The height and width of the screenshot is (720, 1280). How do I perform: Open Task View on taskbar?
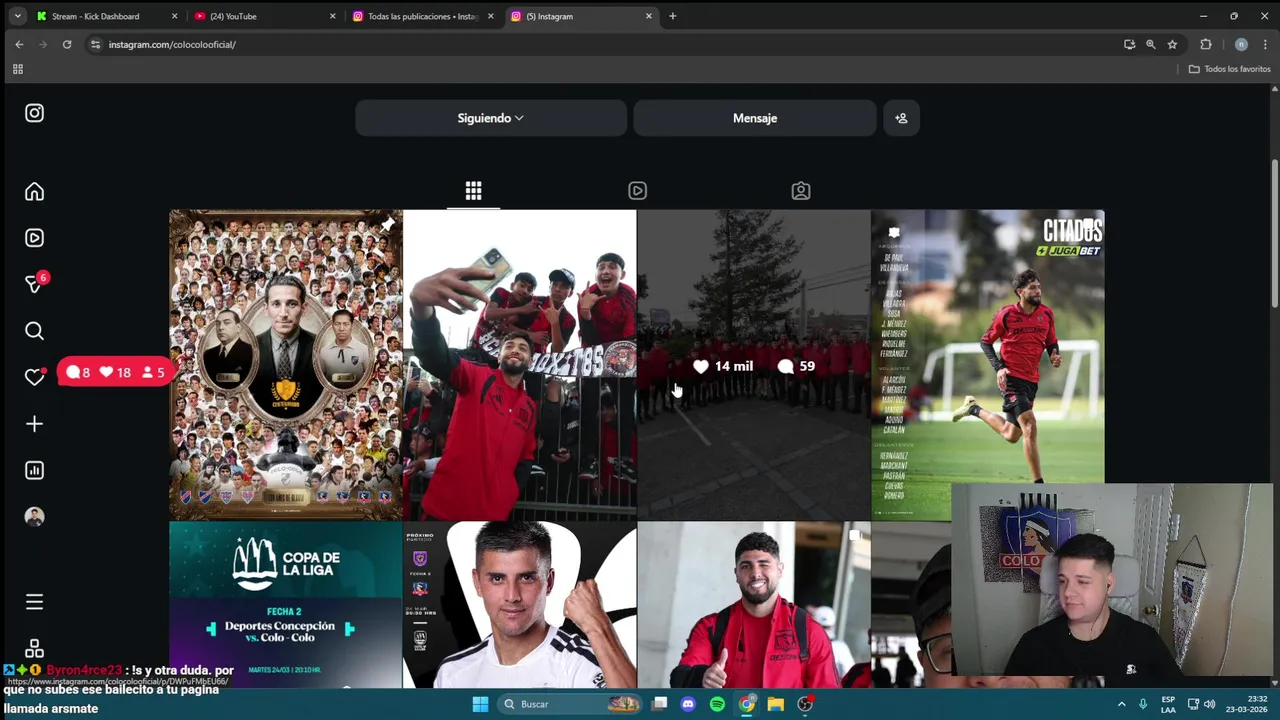[x=660, y=704]
